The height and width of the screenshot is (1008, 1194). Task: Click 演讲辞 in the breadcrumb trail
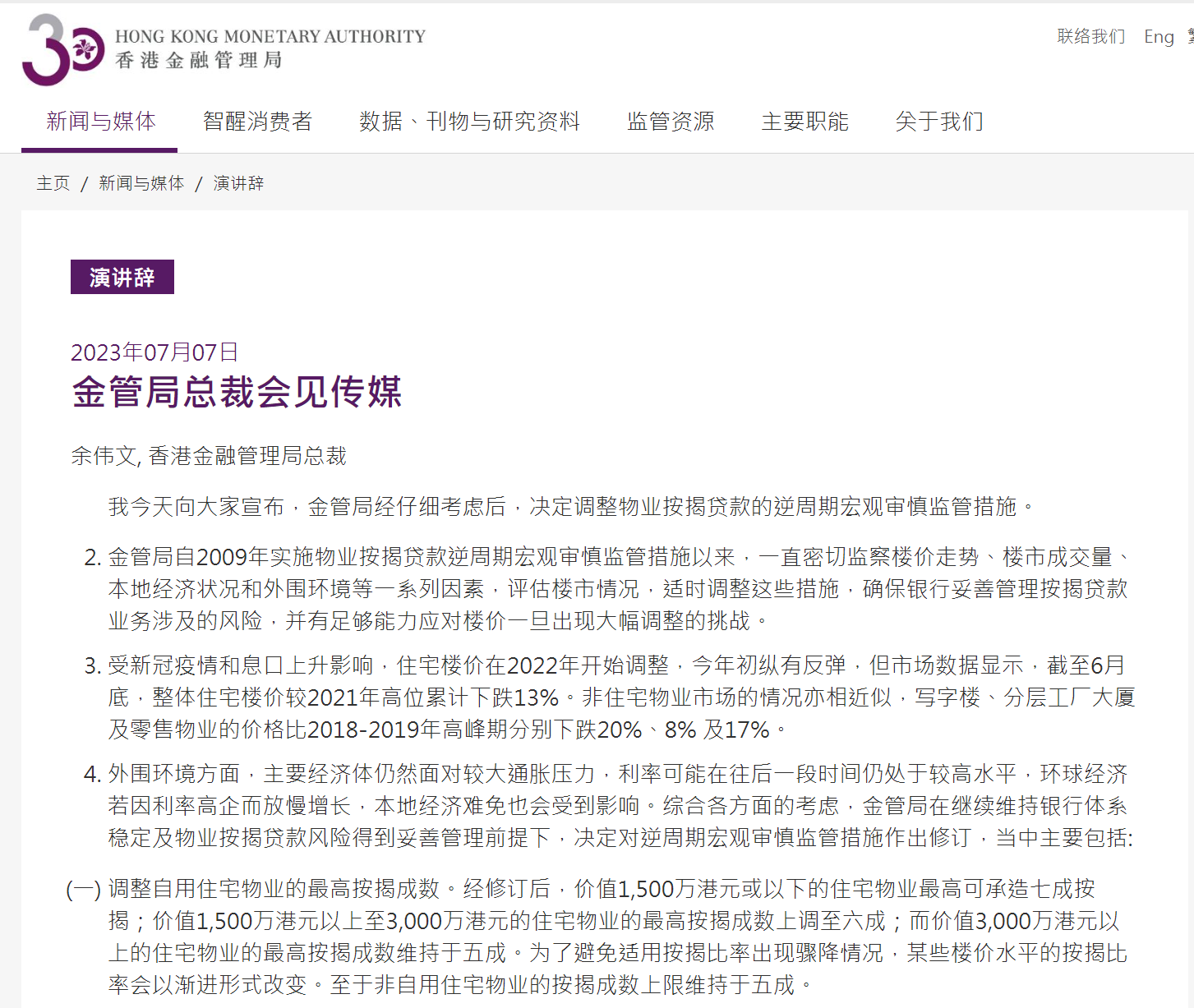point(238,183)
